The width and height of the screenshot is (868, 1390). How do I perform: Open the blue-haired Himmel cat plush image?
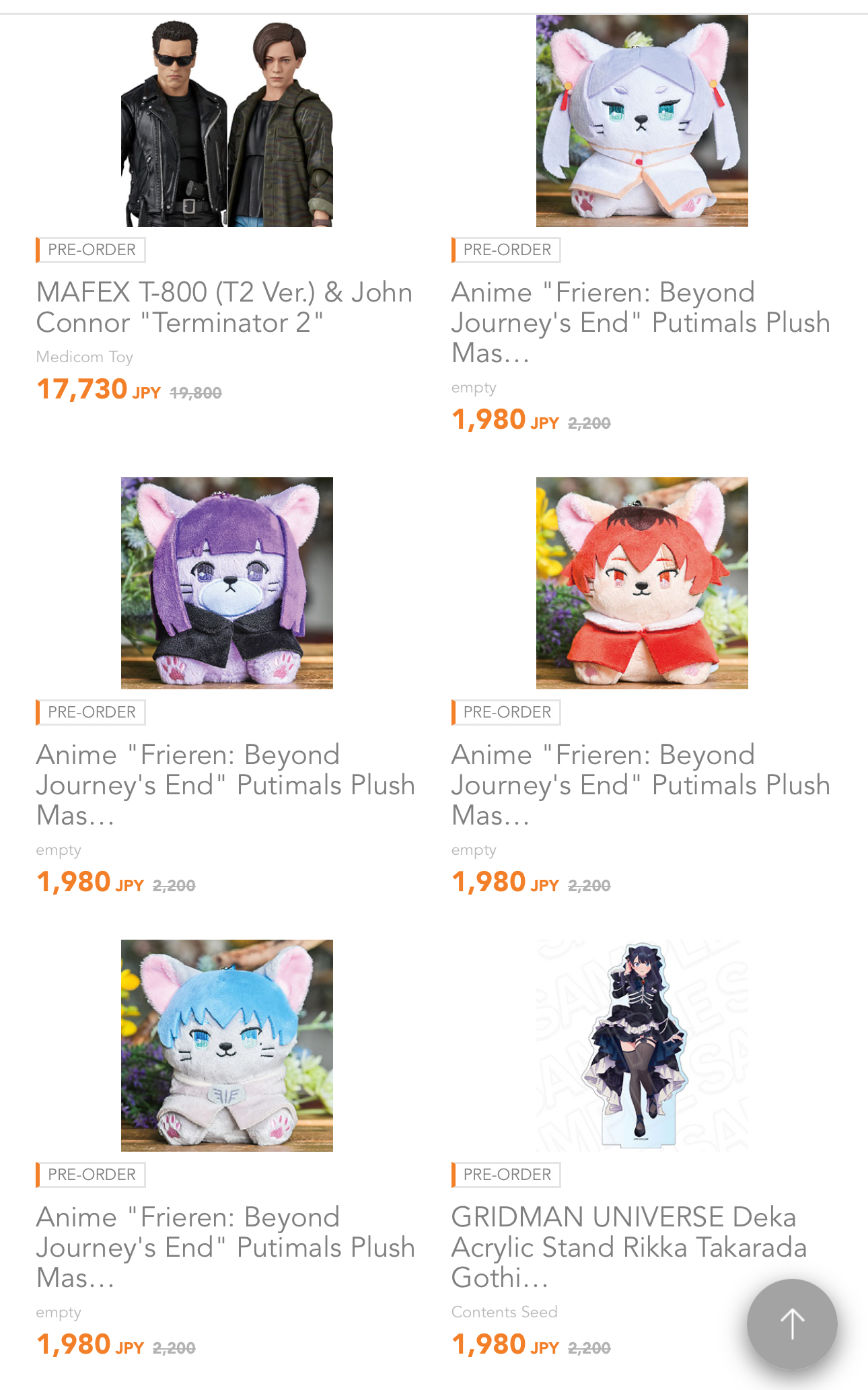coord(227,1045)
